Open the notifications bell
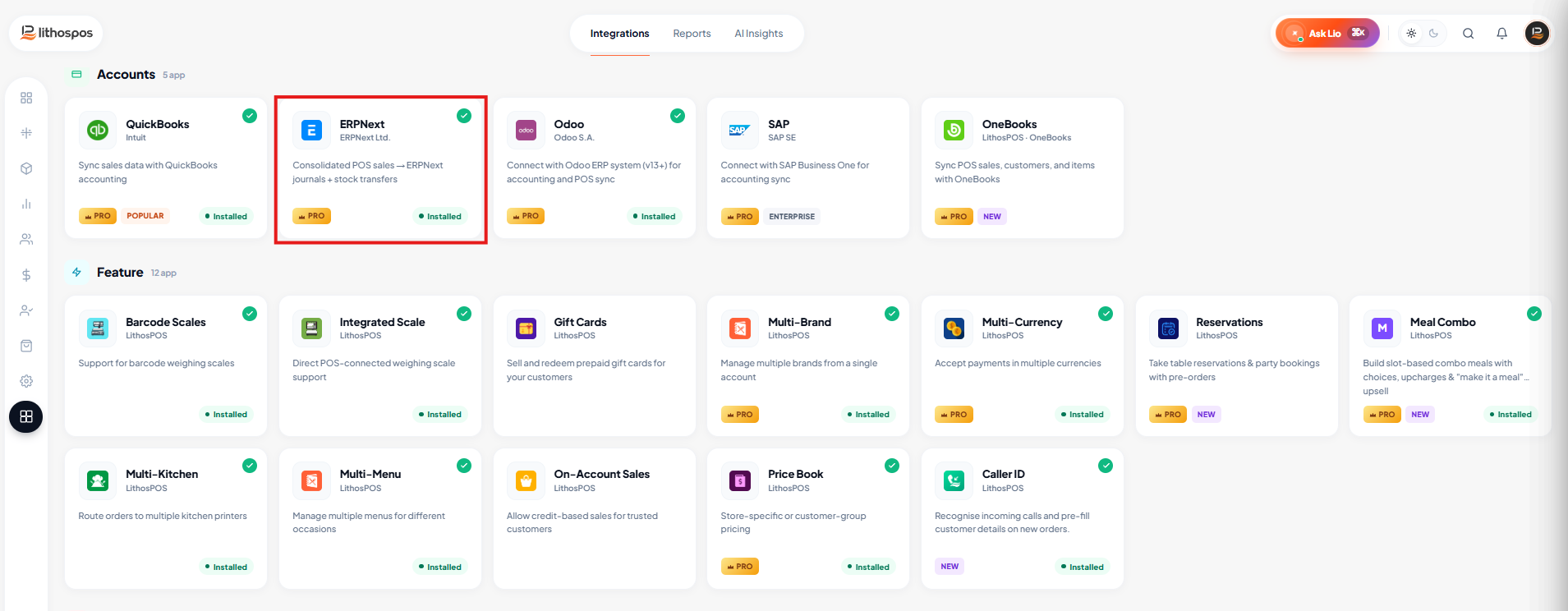The image size is (1568, 611). pos(1501,34)
